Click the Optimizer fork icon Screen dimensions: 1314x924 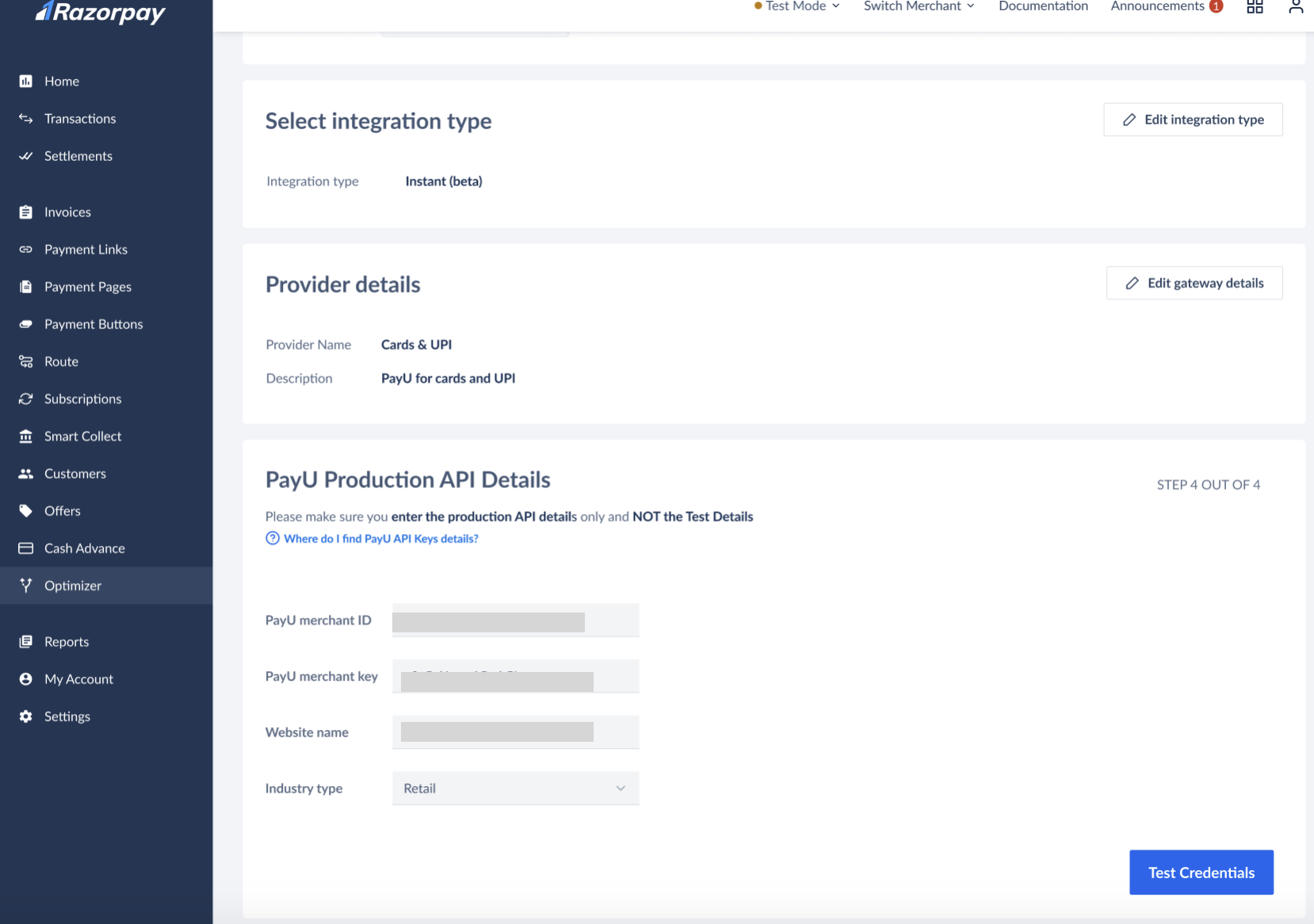coord(26,585)
